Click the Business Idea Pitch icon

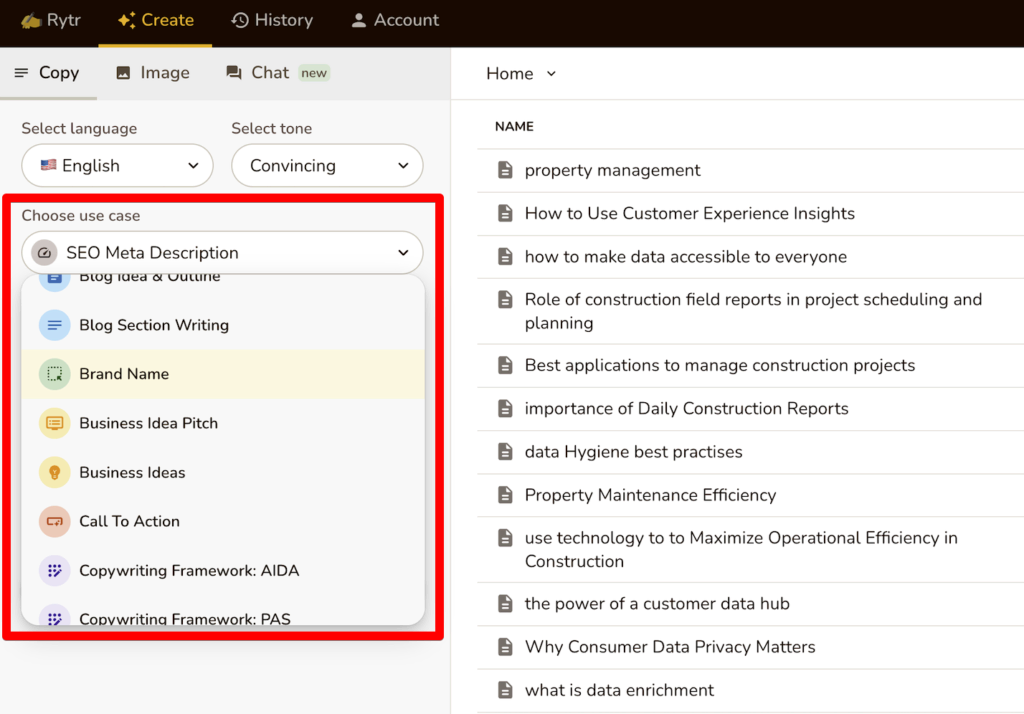pyautogui.click(x=54, y=423)
